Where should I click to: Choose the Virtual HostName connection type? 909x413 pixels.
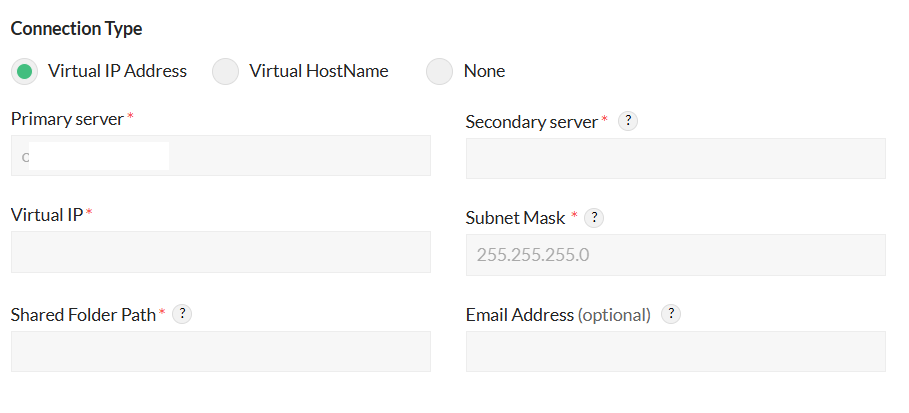click(226, 71)
